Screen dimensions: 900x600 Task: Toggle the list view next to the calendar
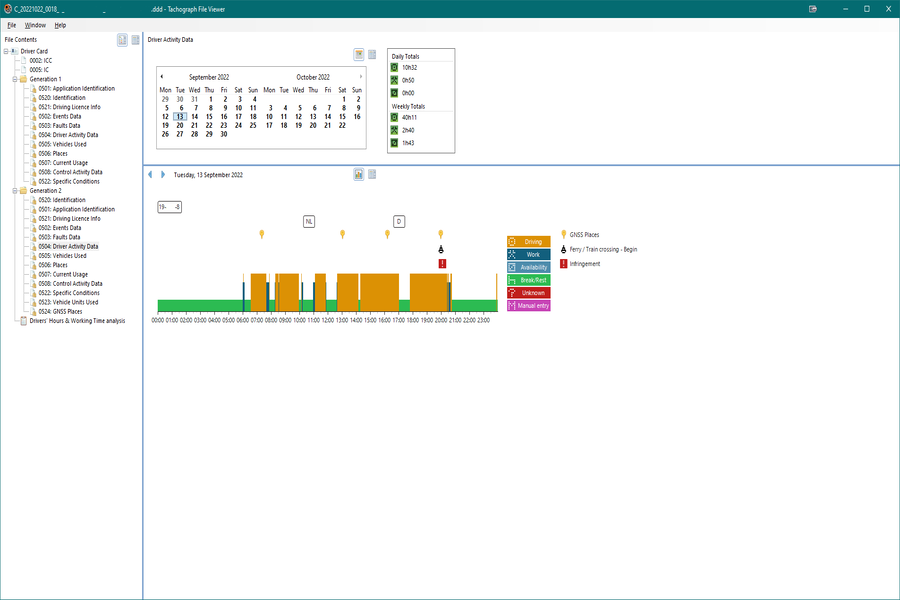(372, 55)
